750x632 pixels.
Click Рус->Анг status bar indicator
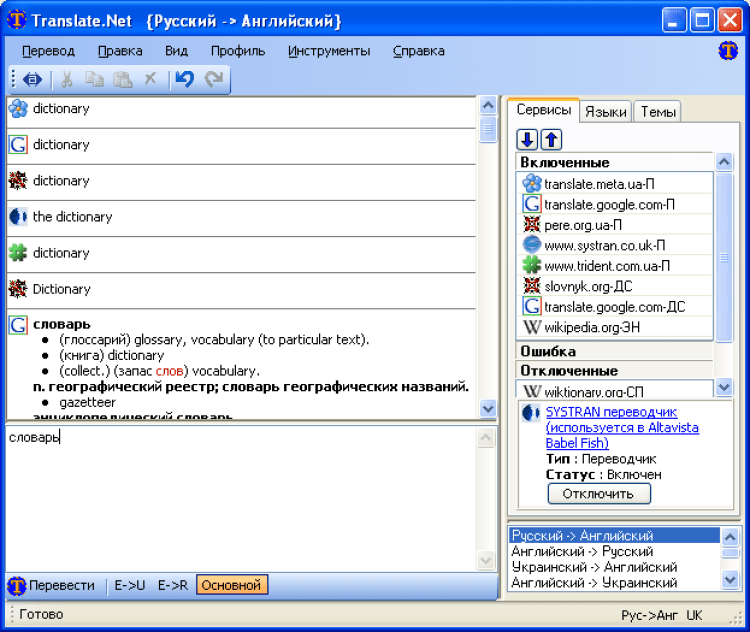649,615
